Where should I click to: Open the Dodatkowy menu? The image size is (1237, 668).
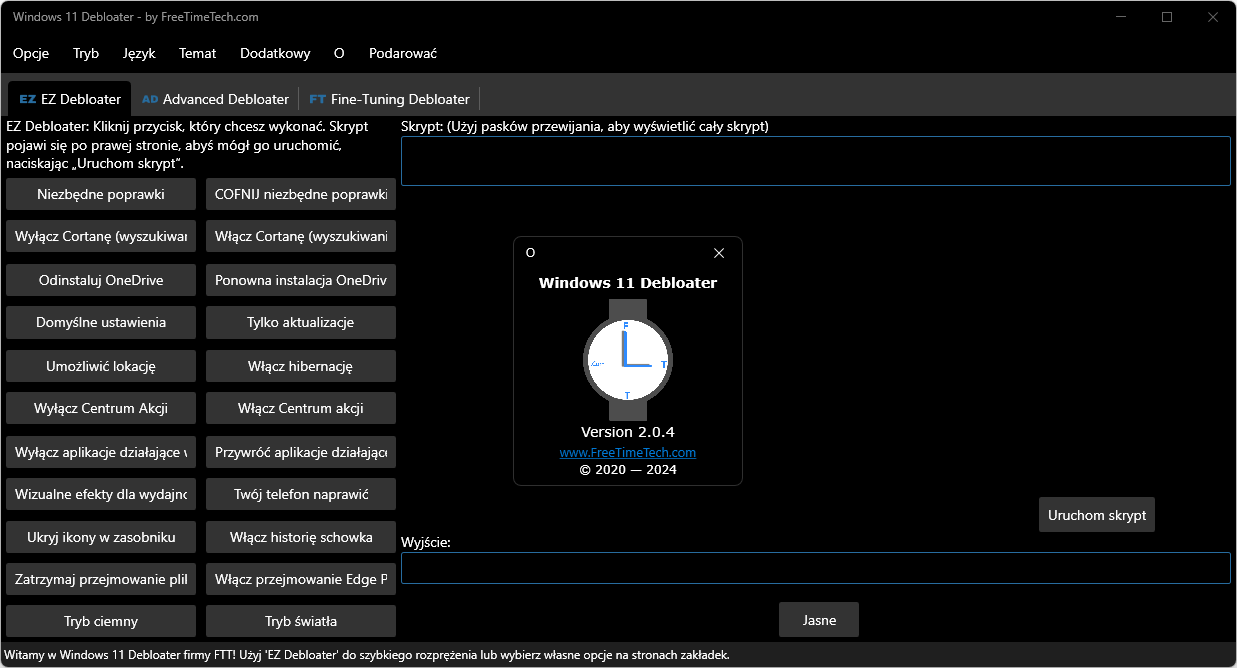(275, 53)
